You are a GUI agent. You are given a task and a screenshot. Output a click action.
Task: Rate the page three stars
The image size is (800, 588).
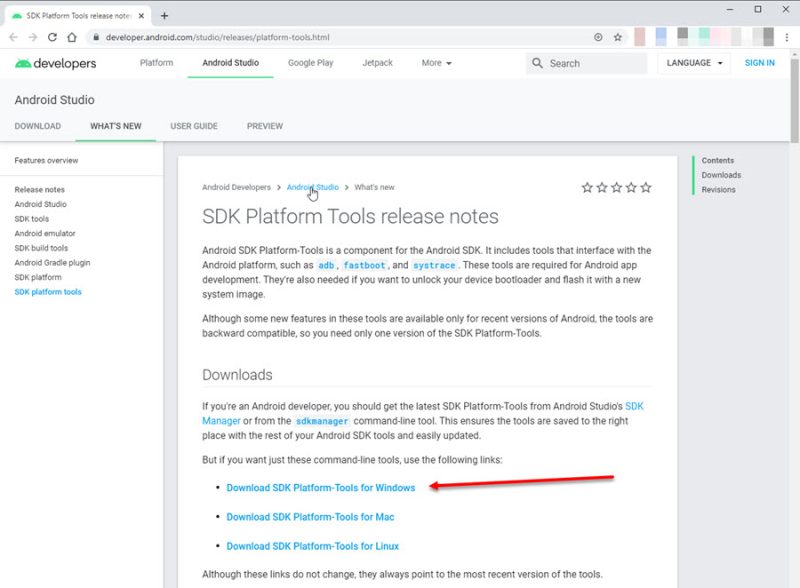point(617,187)
